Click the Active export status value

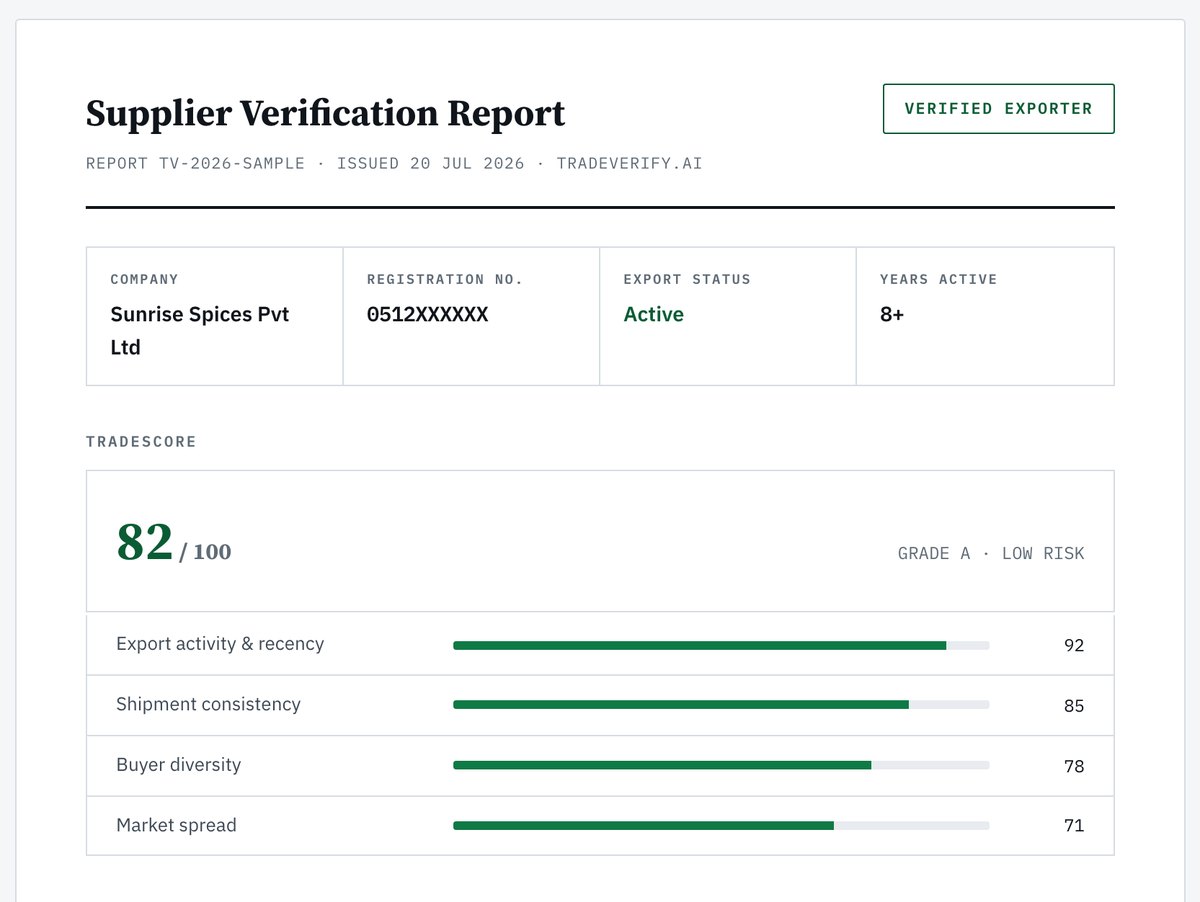click(653, 314)
